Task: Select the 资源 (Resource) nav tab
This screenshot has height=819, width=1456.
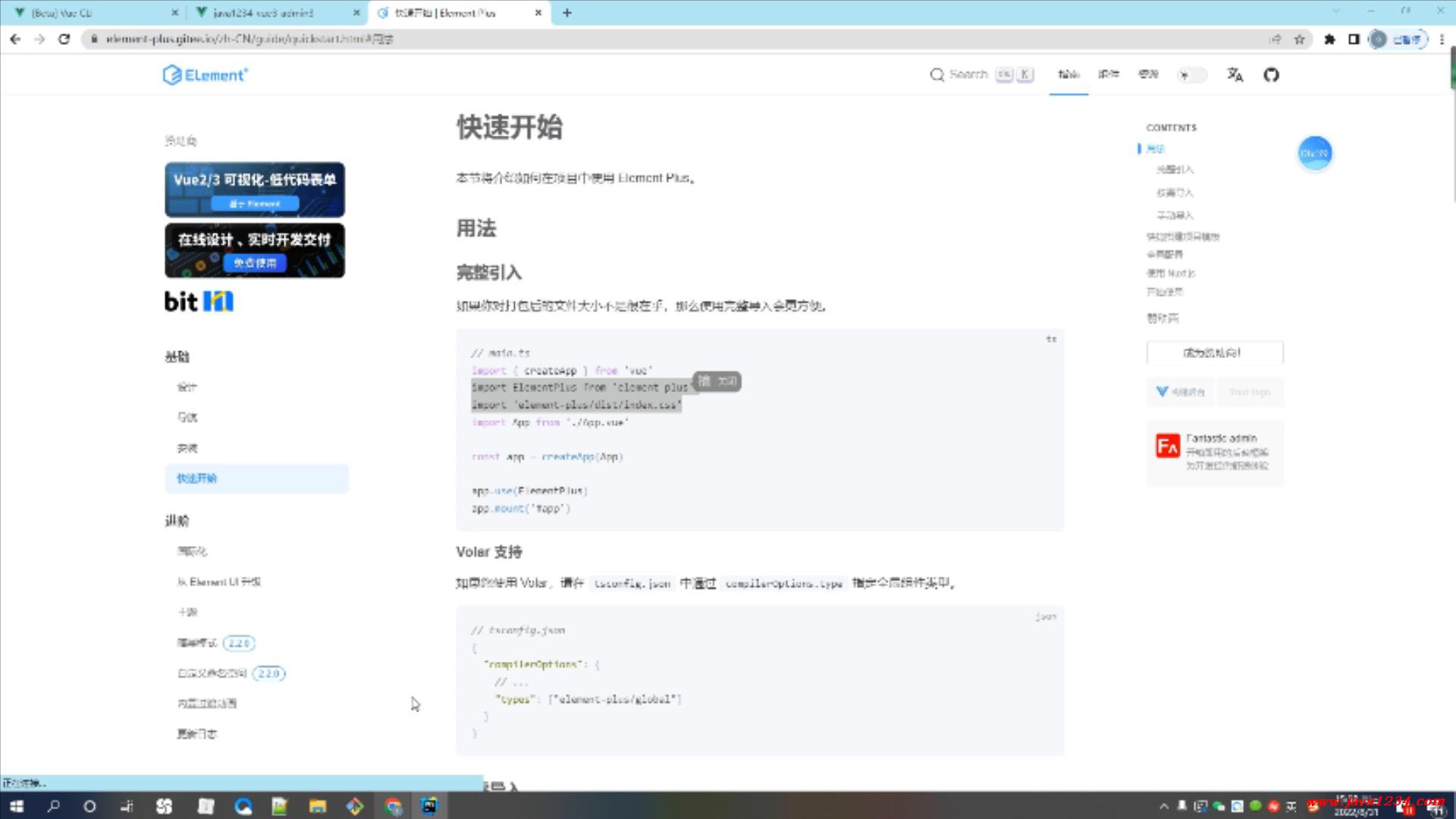Action: pyautogui.click(x=1148, y=74)
